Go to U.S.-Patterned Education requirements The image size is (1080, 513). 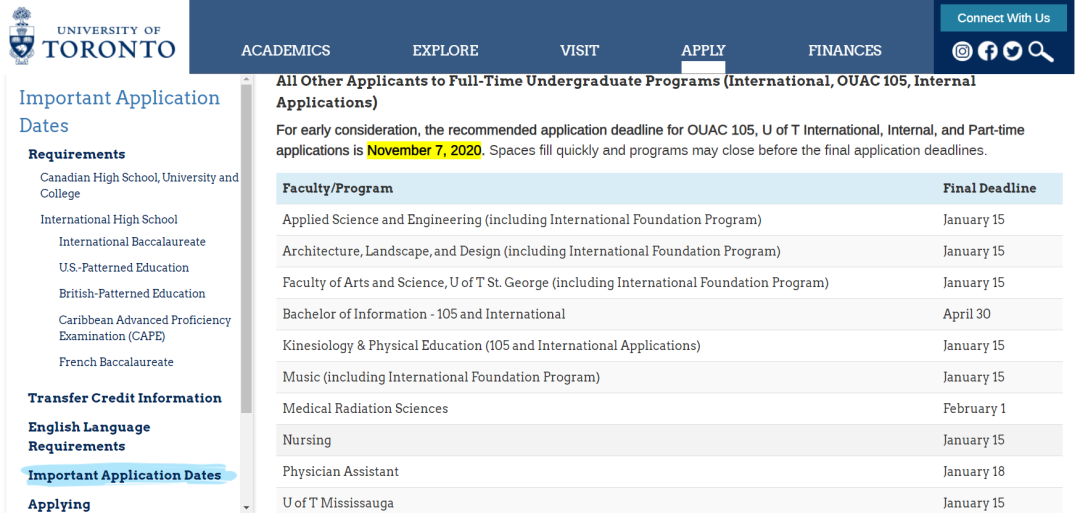tap(124, 268)
